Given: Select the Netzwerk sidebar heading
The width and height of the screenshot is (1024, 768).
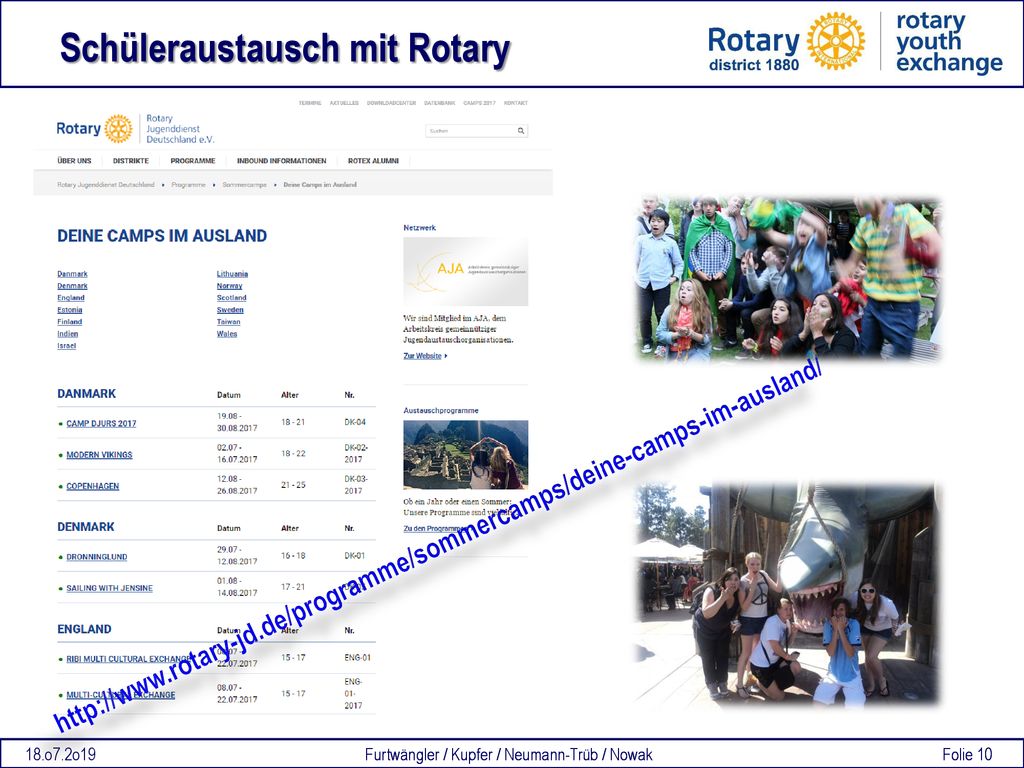Looking at the screenshot, I should (x=419, y=228).
